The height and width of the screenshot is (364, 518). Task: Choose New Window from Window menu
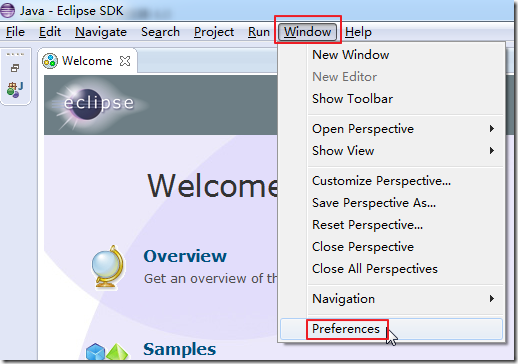click(391, 55)
